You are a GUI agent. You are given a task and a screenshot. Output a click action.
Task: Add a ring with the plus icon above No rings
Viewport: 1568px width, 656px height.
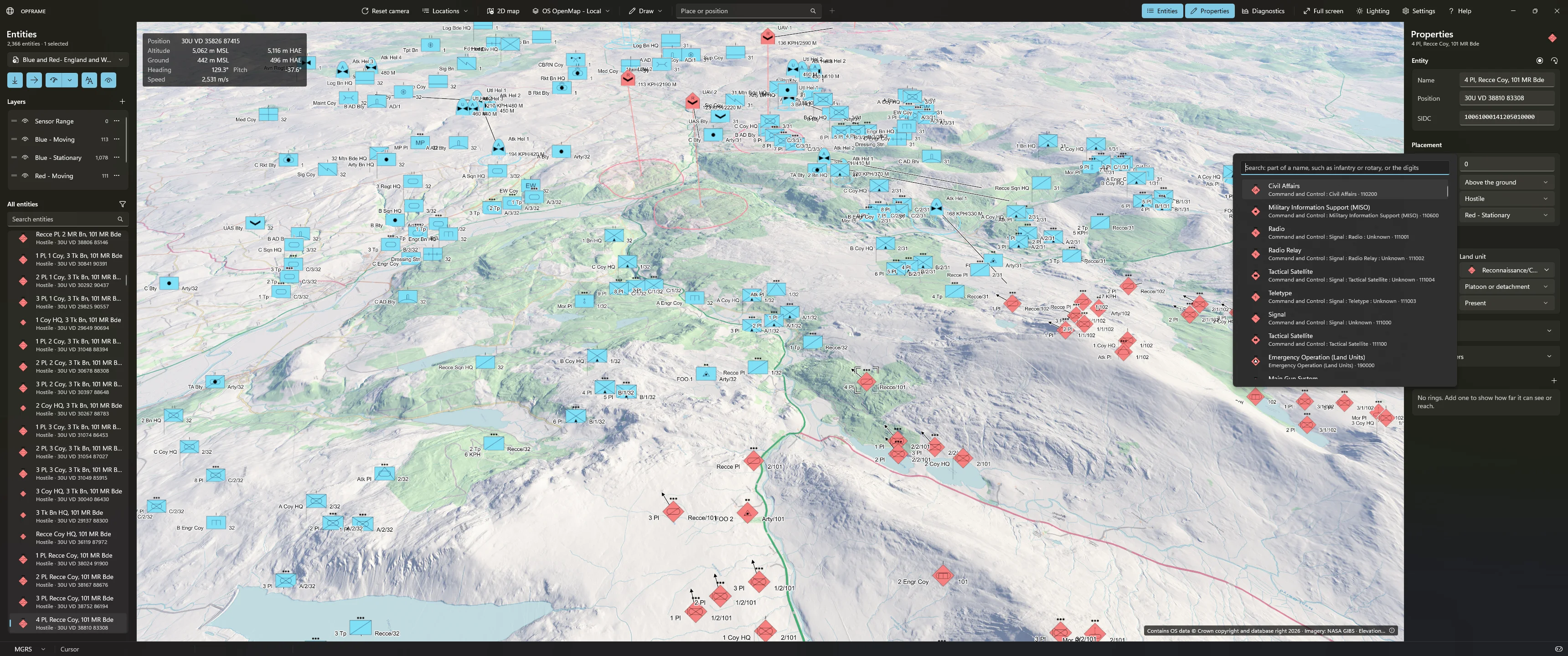click(x=1554, y=380)
